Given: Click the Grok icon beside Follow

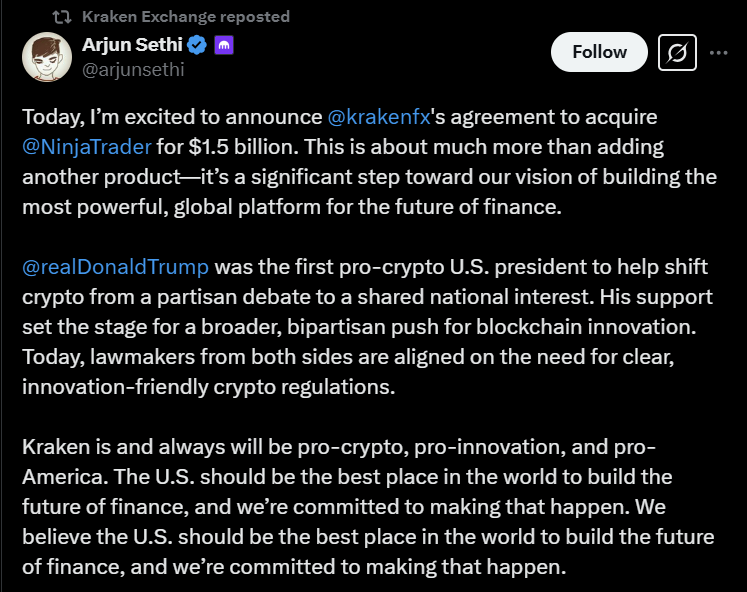Looking at the screenshot, I should (677, 52).
